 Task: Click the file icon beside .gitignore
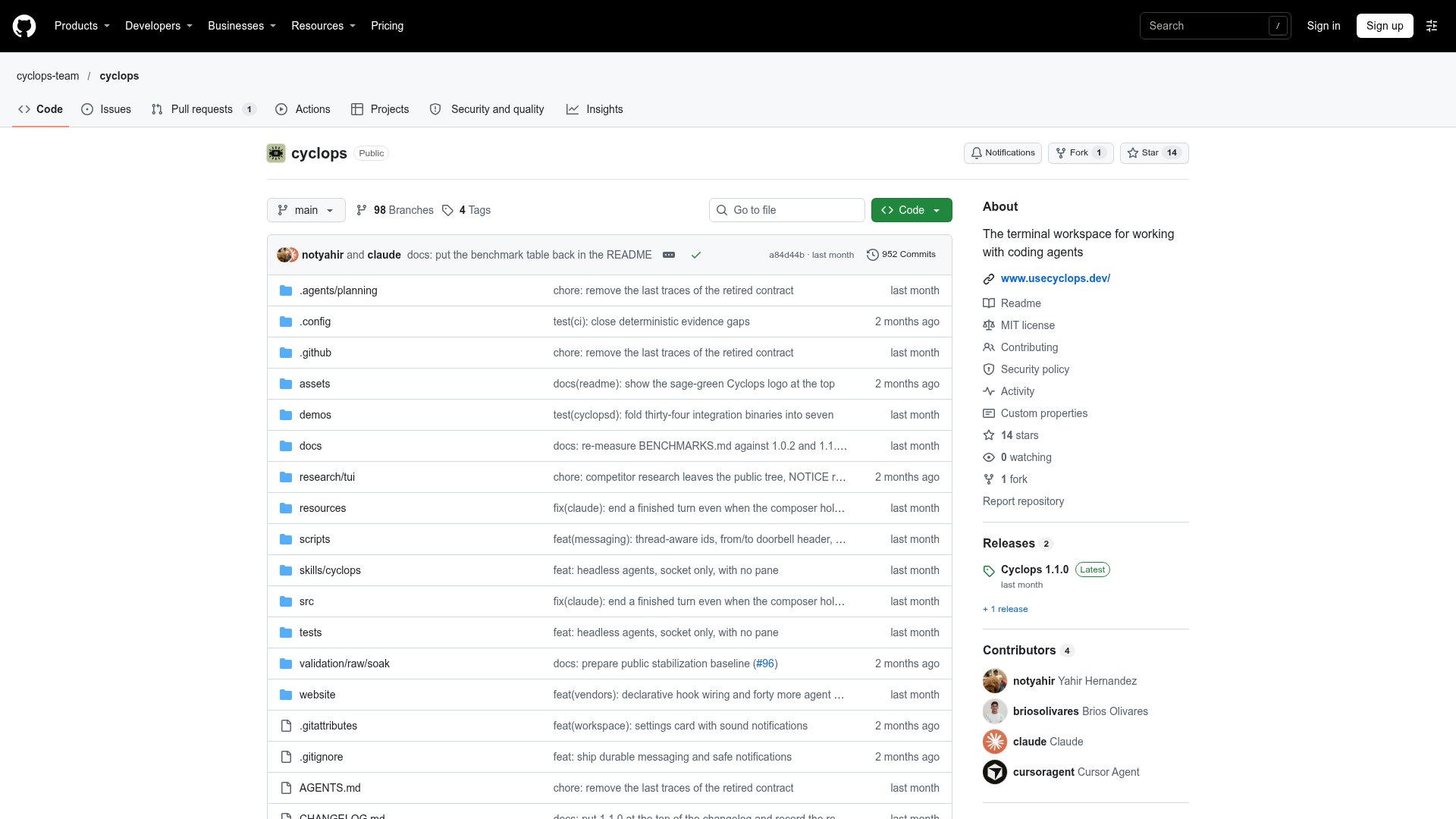[286, 757]
